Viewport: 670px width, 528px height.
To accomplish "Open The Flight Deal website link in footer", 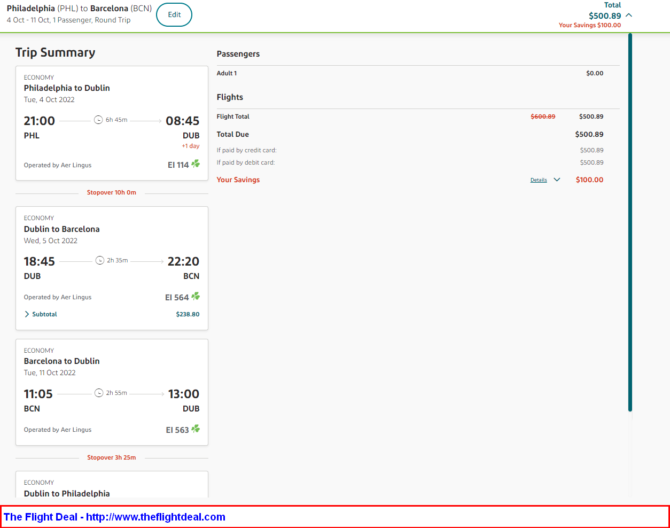I will pos(114,517).
